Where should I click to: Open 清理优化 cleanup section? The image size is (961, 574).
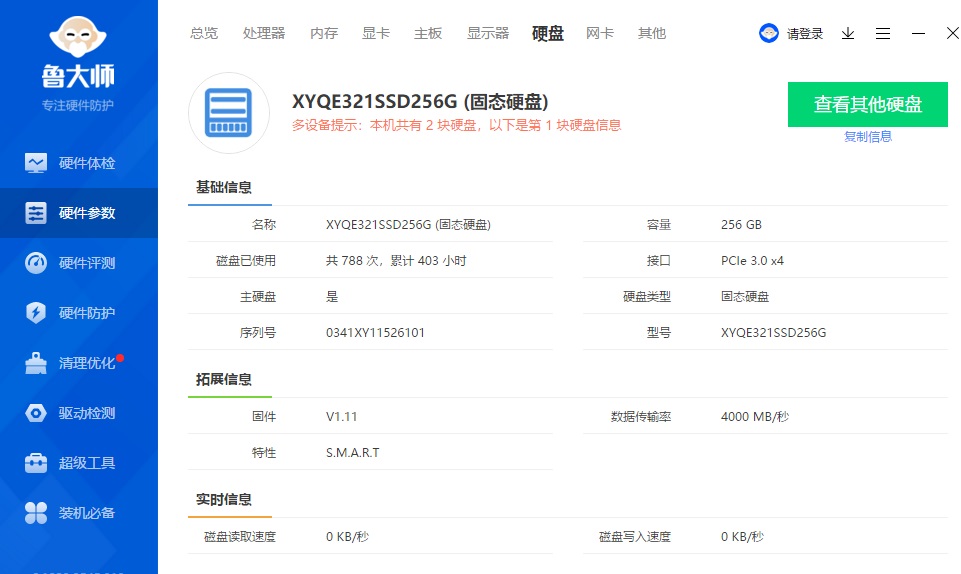coord(78,363)
